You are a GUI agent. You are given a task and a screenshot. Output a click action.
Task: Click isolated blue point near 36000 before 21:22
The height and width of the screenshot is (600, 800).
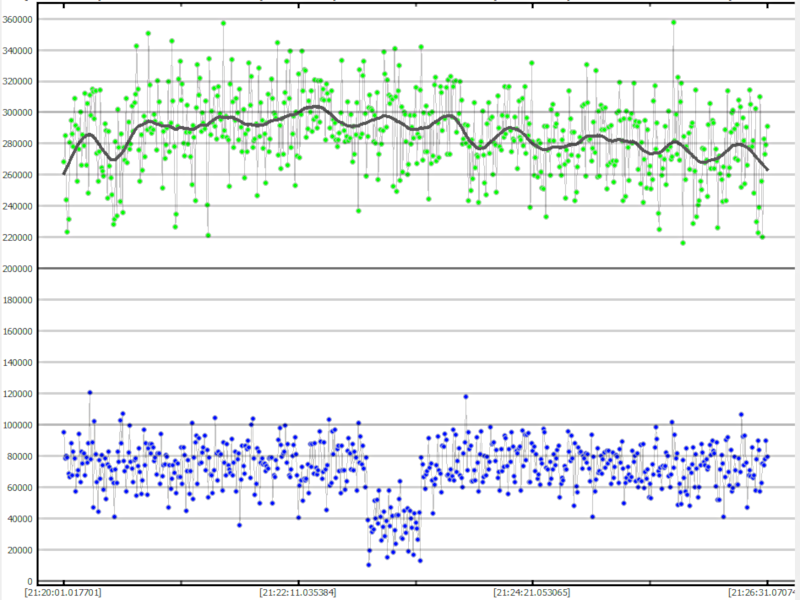coord(239,525)
